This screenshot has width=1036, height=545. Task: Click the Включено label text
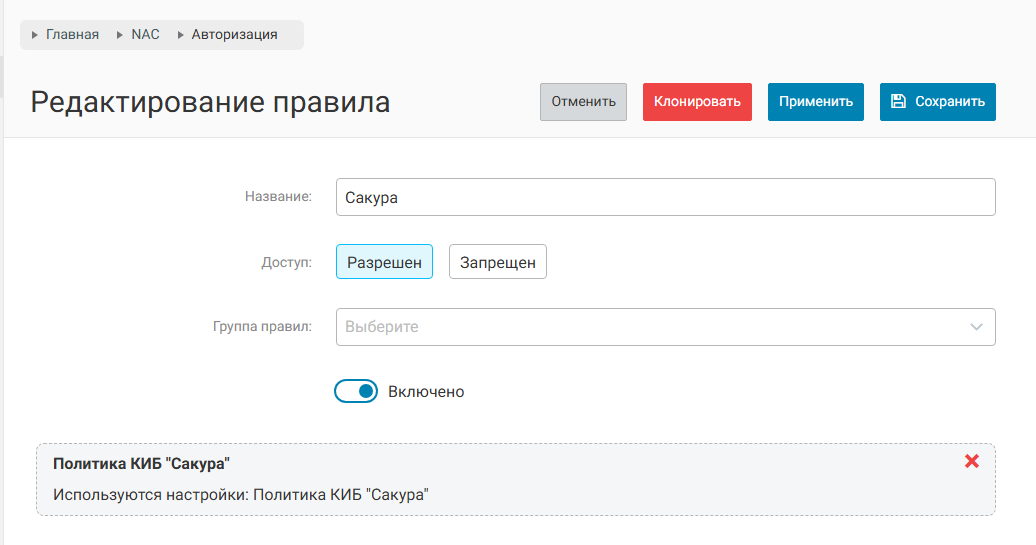click(426, 392)
